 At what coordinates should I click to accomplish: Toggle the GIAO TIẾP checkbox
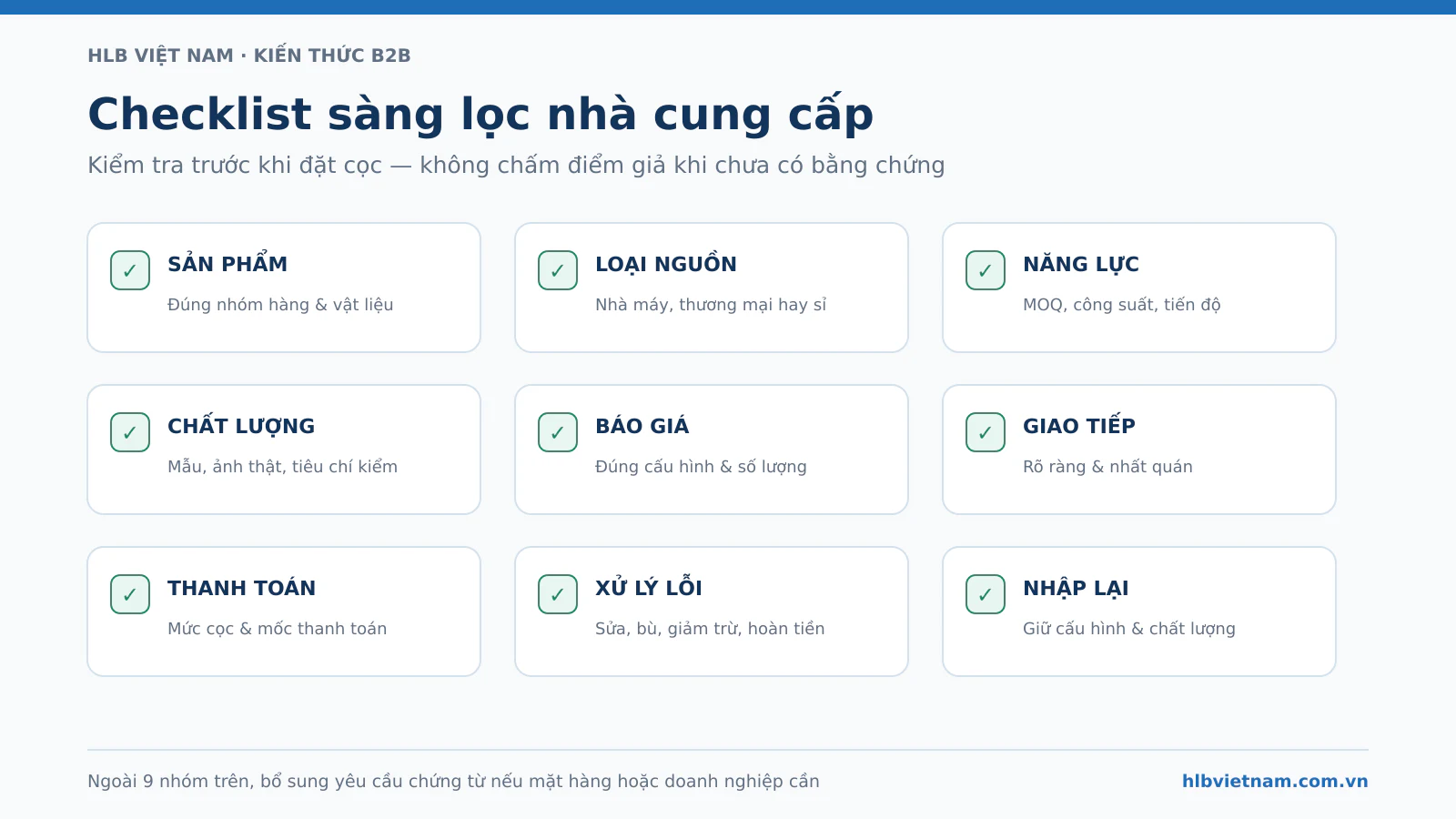[986, 432]
